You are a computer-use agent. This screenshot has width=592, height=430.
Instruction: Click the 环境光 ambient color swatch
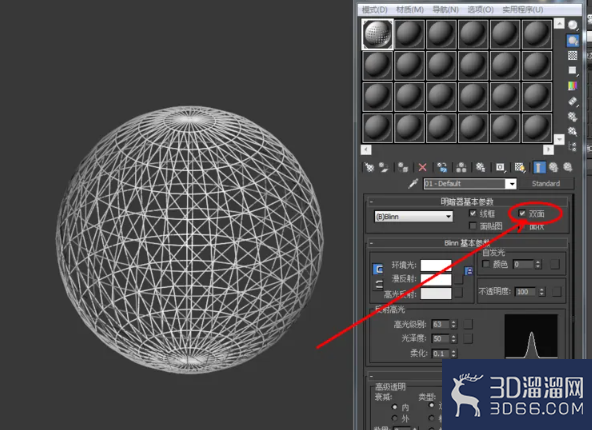pyautogui.click(x=436, y=265)
